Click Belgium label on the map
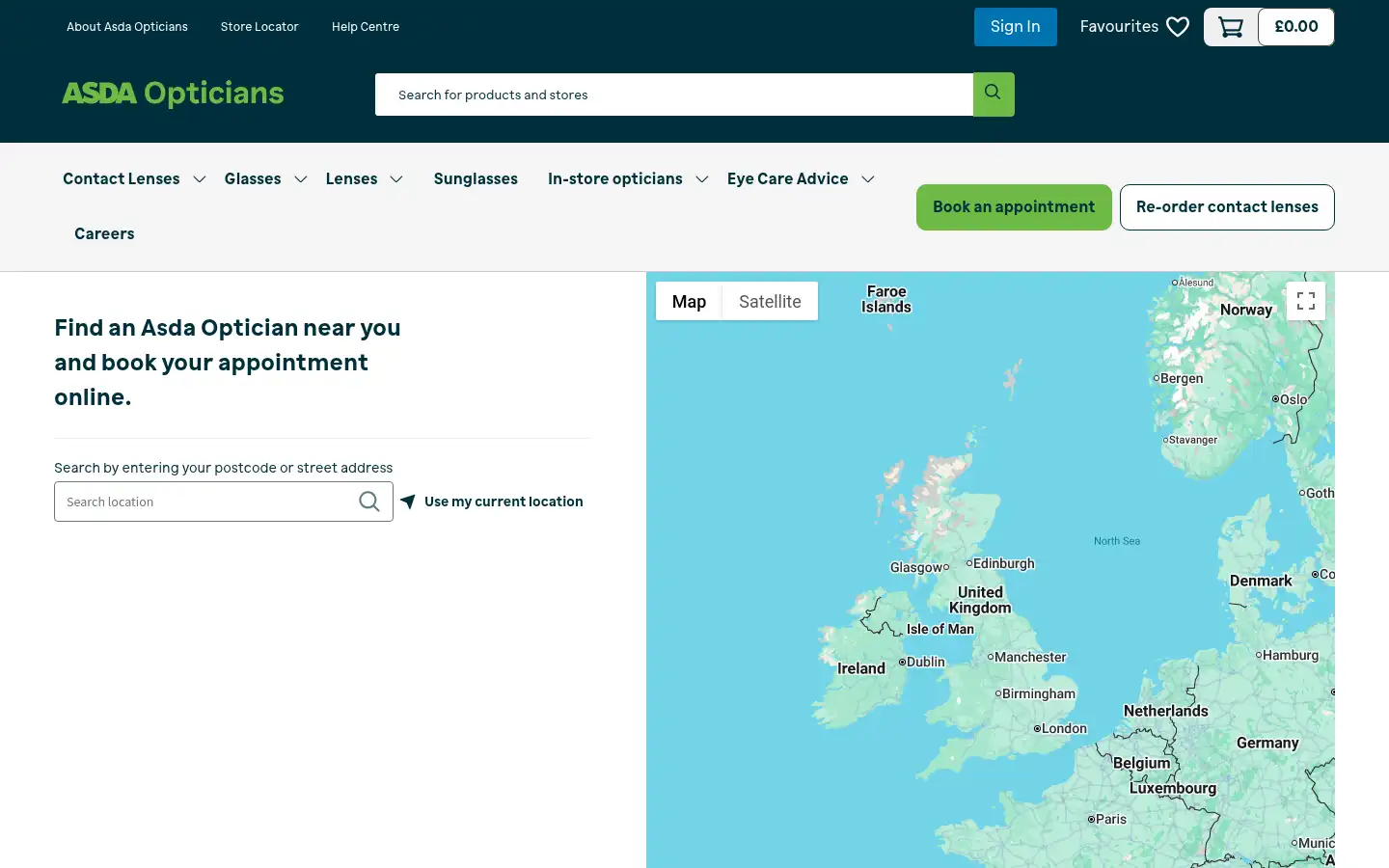The image size is (1389, 868). 1142,763
